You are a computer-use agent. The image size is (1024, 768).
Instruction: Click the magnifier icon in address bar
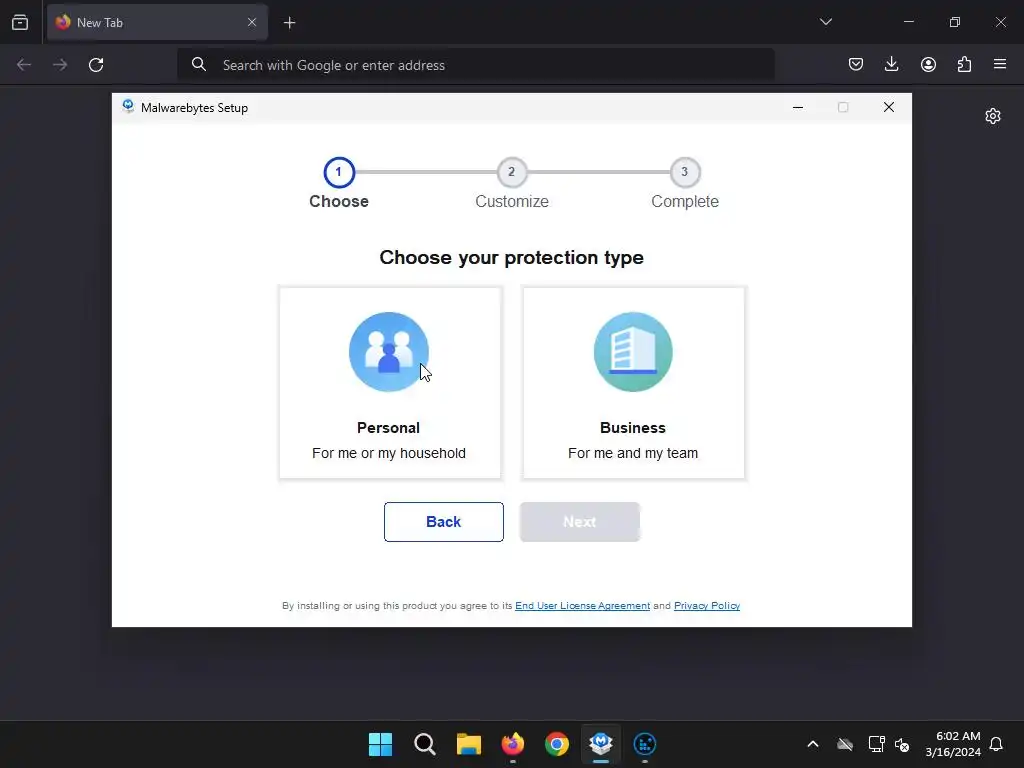[x=199, y=65]
